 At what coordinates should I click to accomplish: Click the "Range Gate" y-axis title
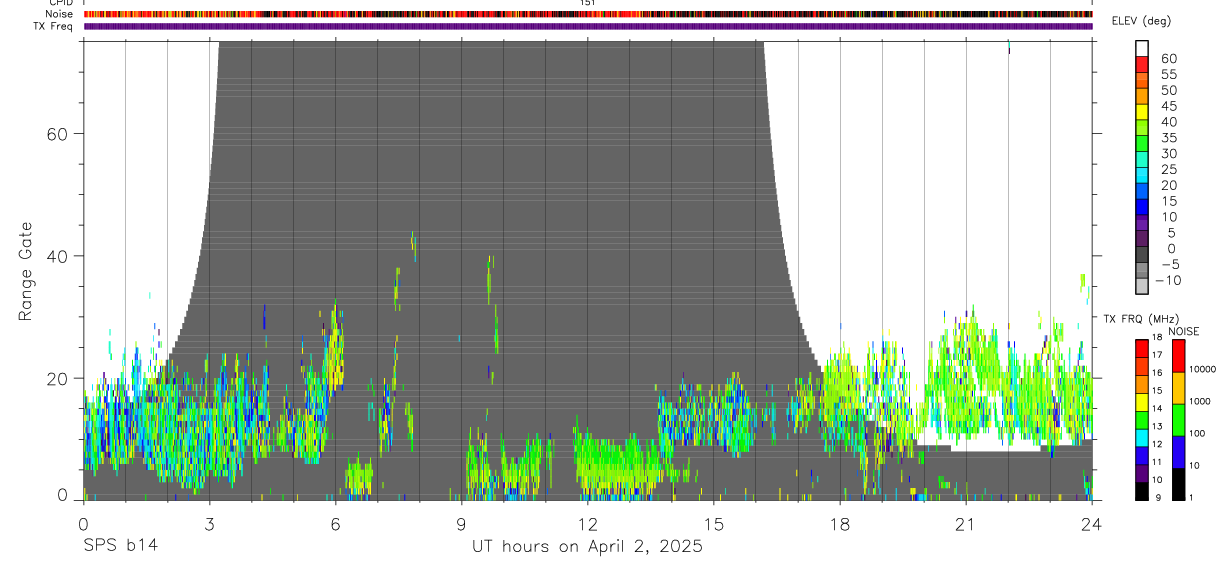click(x=25, y=272)
